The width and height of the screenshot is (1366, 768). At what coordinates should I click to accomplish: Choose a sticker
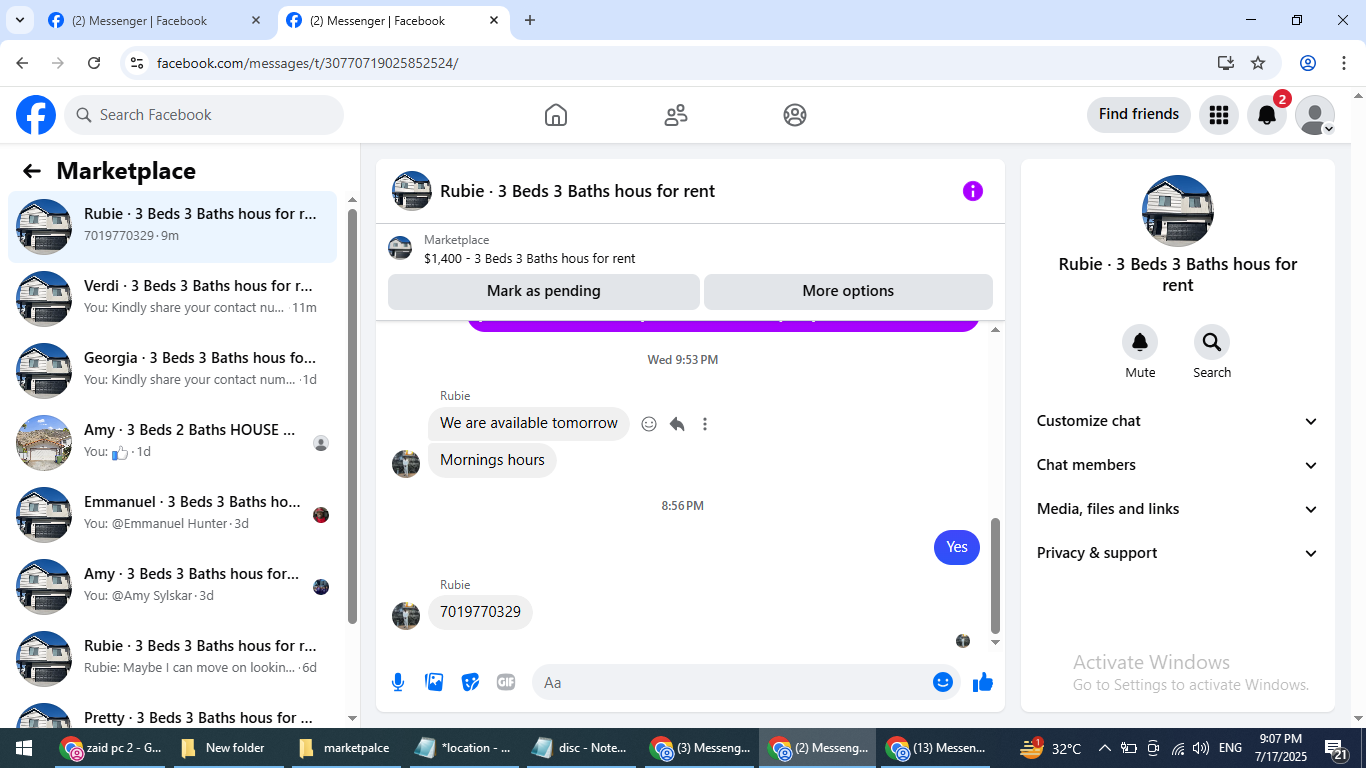tap(470, 682)
